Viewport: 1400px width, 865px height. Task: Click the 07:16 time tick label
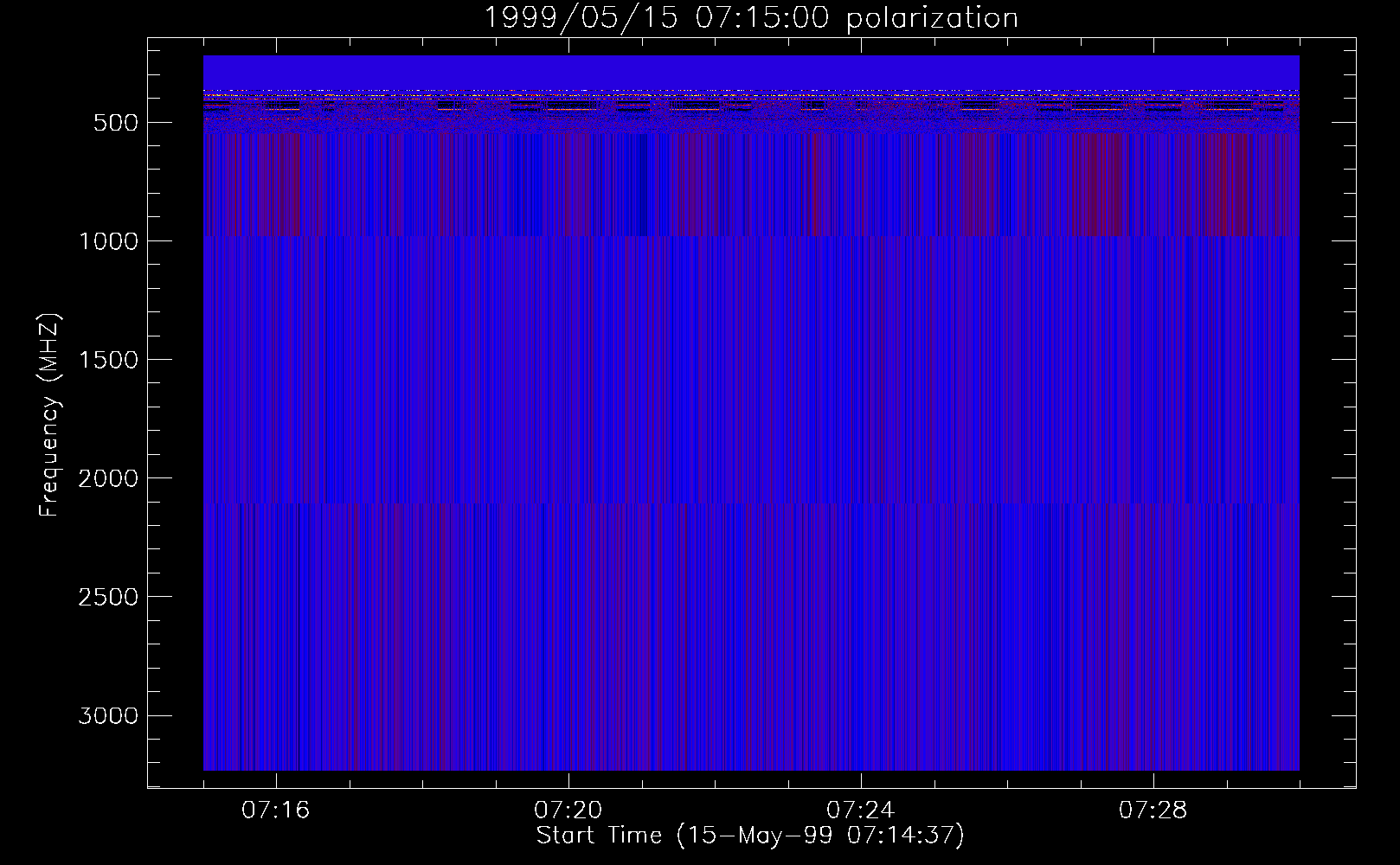276,811
